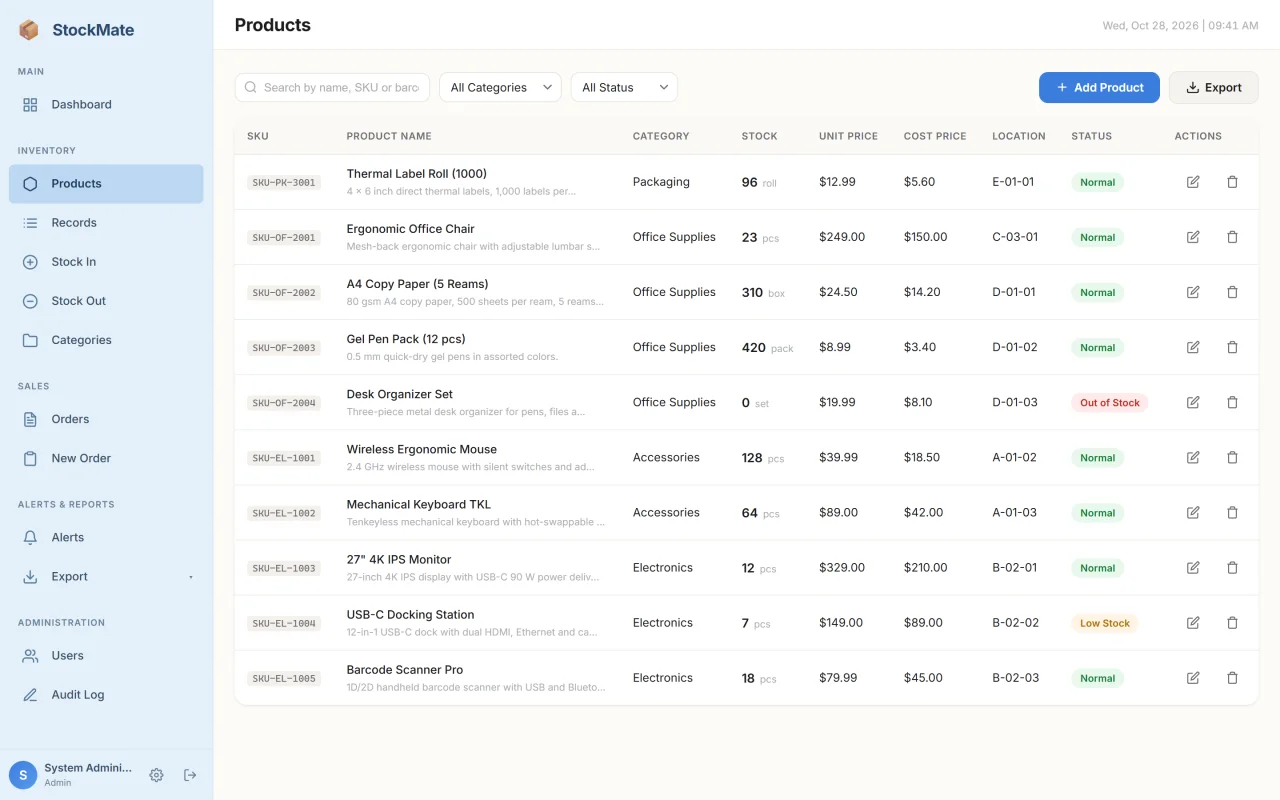The width and height of the screenshot is (1280, 800).
Task: Click the StockMate box logo
Action: tap(29, 30)
